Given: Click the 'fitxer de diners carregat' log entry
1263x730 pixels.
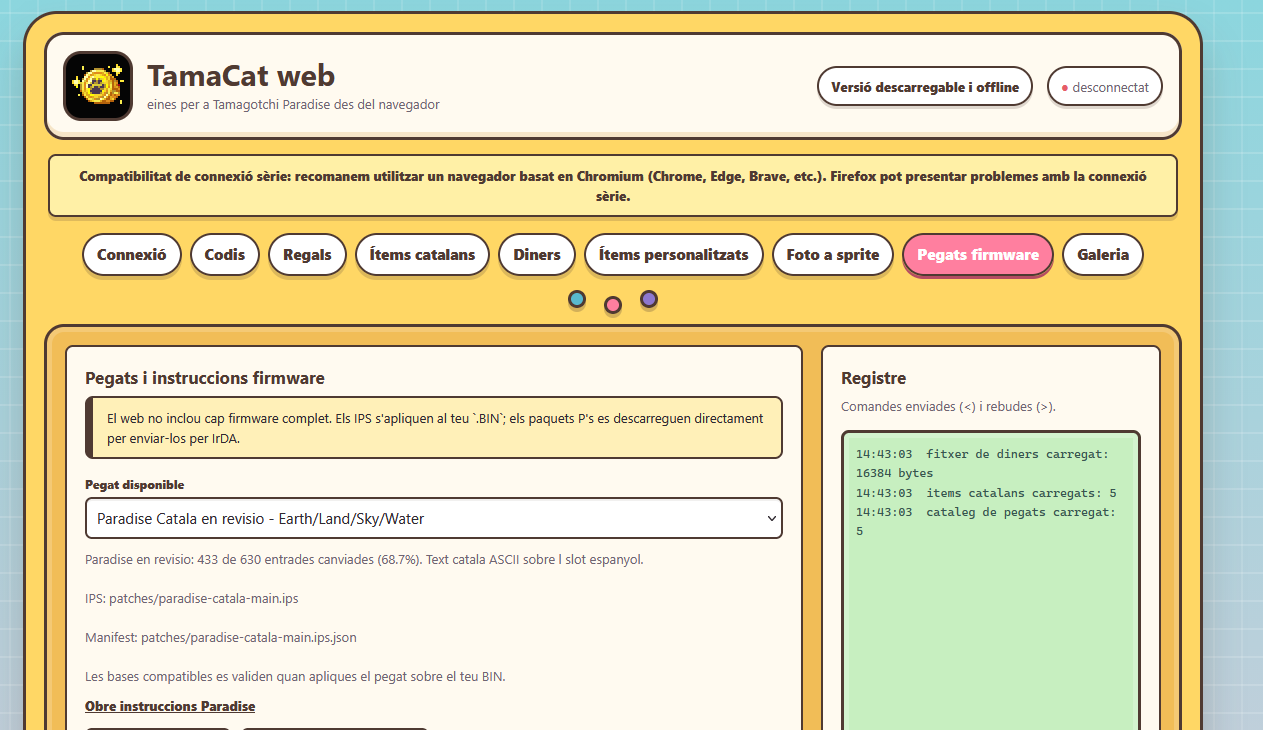Looking at the screenshot, I should [x=982, y=464].
